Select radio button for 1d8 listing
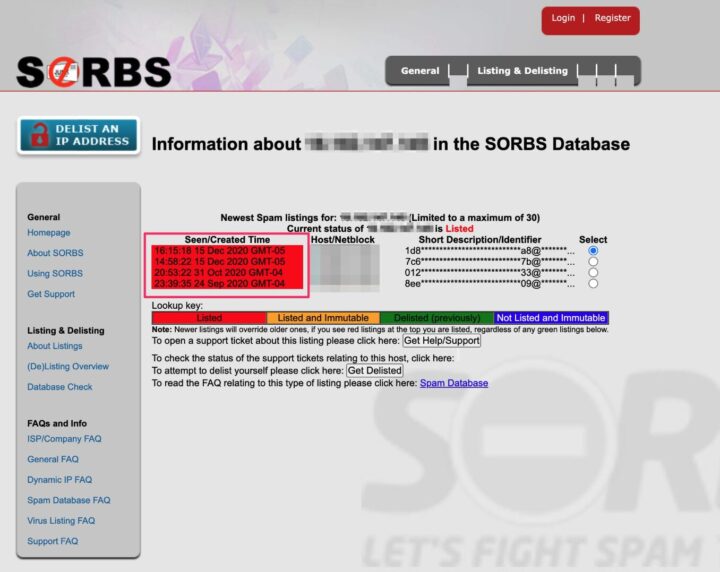Image resolution: width=720 pixels, height=572 pixels. point(593,251)
